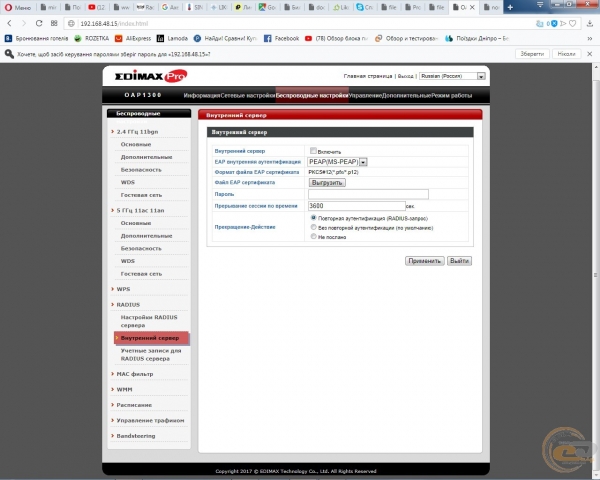Click the Пароль input field

pos(368,194)
